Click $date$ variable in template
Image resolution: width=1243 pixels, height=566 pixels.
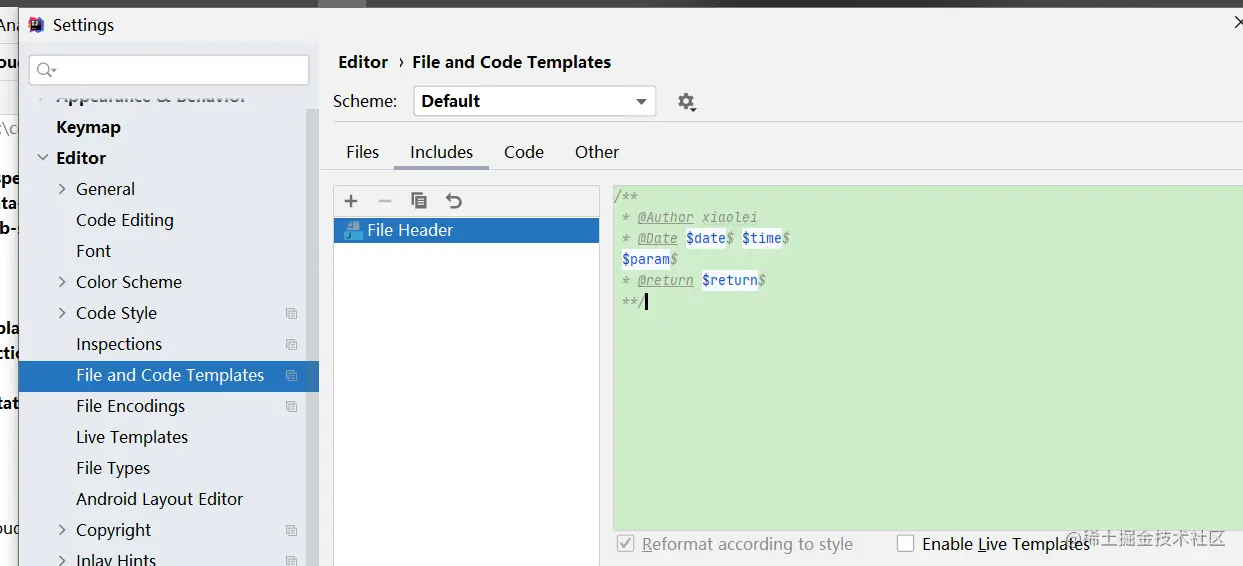pyautogui.click(x=710, y=238)
